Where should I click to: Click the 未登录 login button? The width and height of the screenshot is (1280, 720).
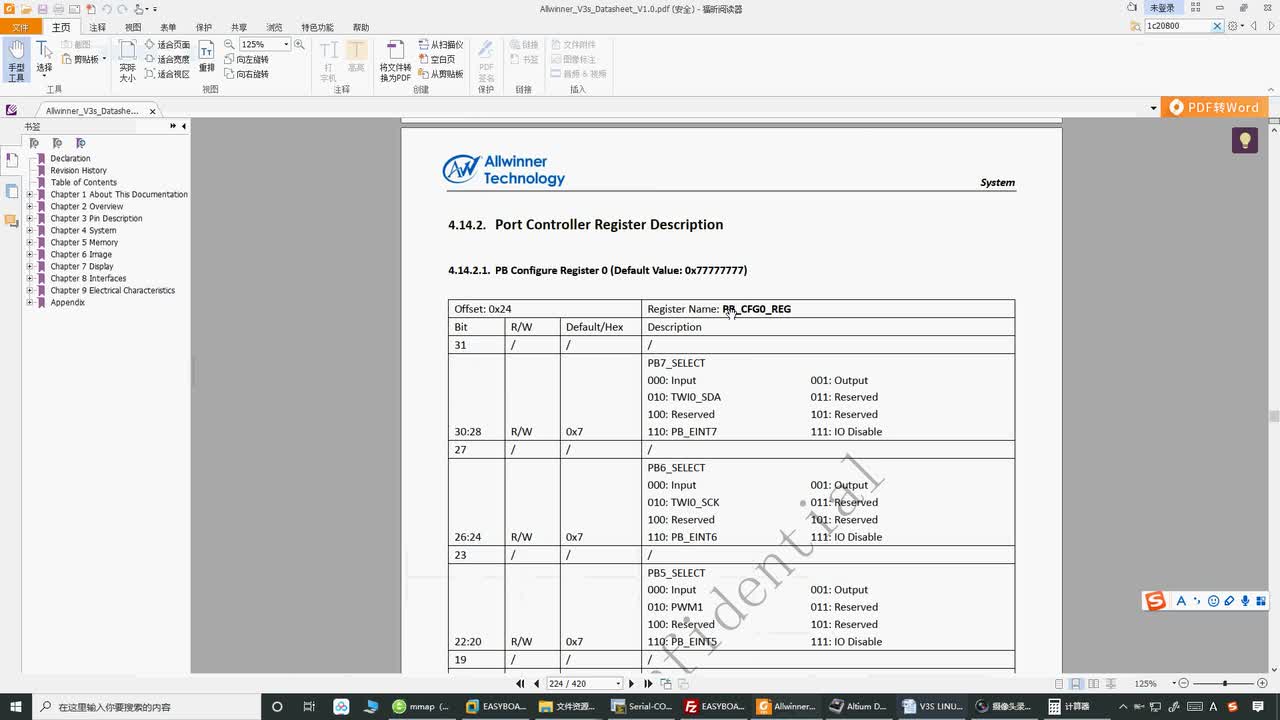[1162, 8]
